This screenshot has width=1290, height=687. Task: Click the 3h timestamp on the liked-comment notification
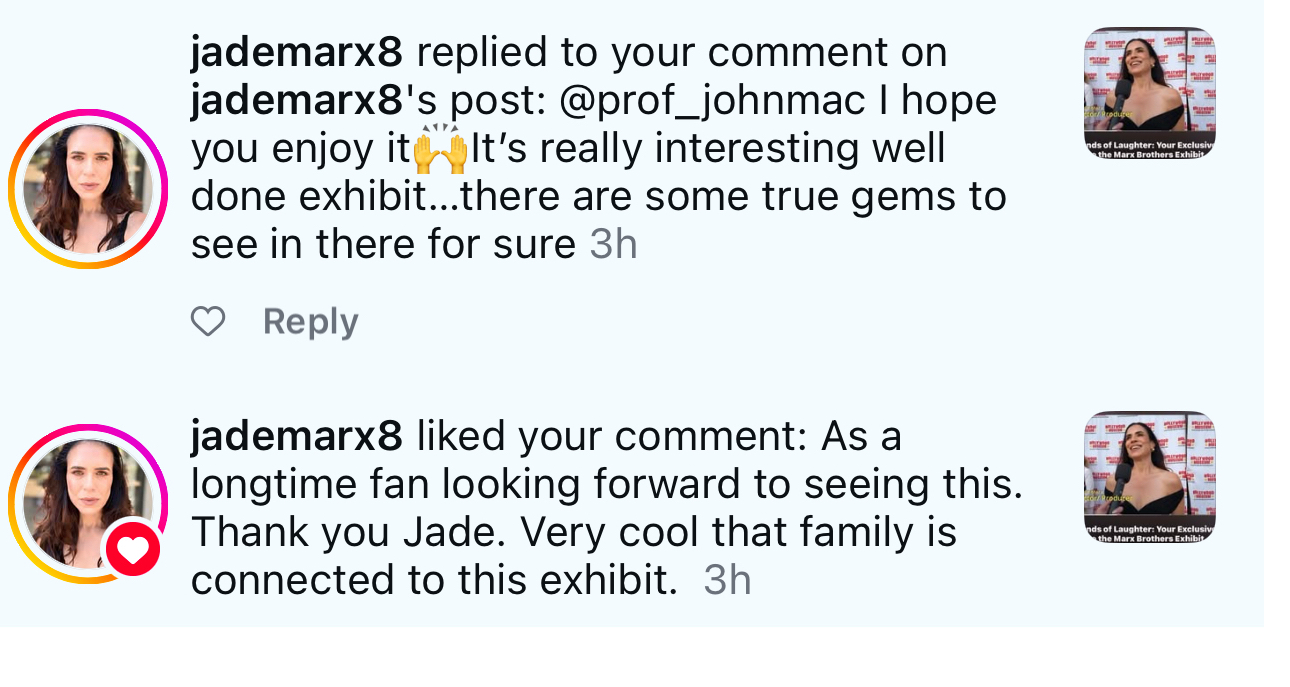coord(727,580)
